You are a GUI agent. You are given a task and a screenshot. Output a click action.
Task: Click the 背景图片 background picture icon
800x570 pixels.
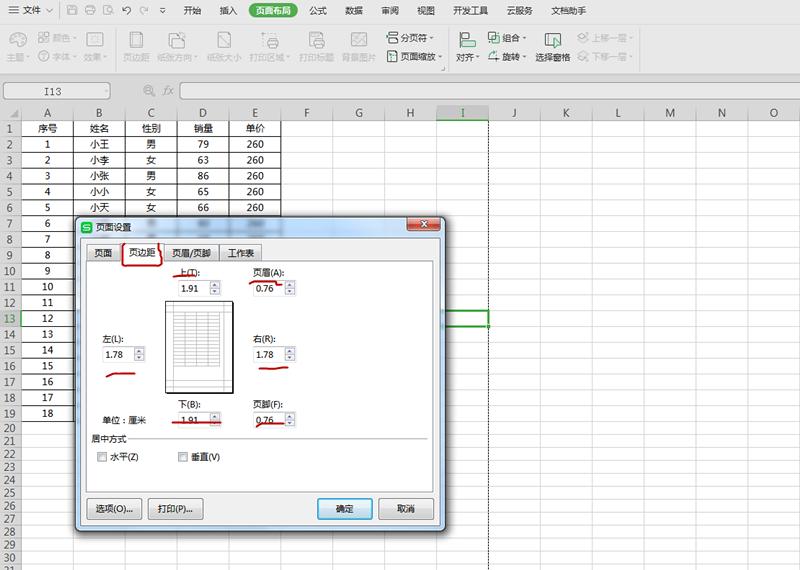click(359, 40)
